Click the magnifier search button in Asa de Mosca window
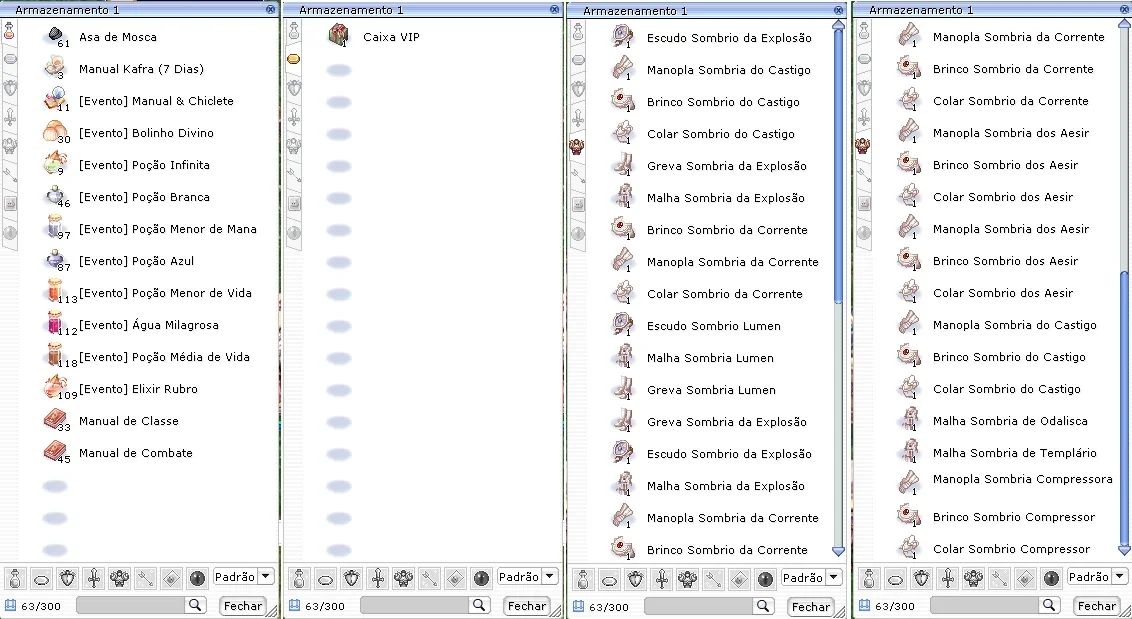The width and height of the screenshot is (1132, 619). pyautogui.click(x=195, y=605)
